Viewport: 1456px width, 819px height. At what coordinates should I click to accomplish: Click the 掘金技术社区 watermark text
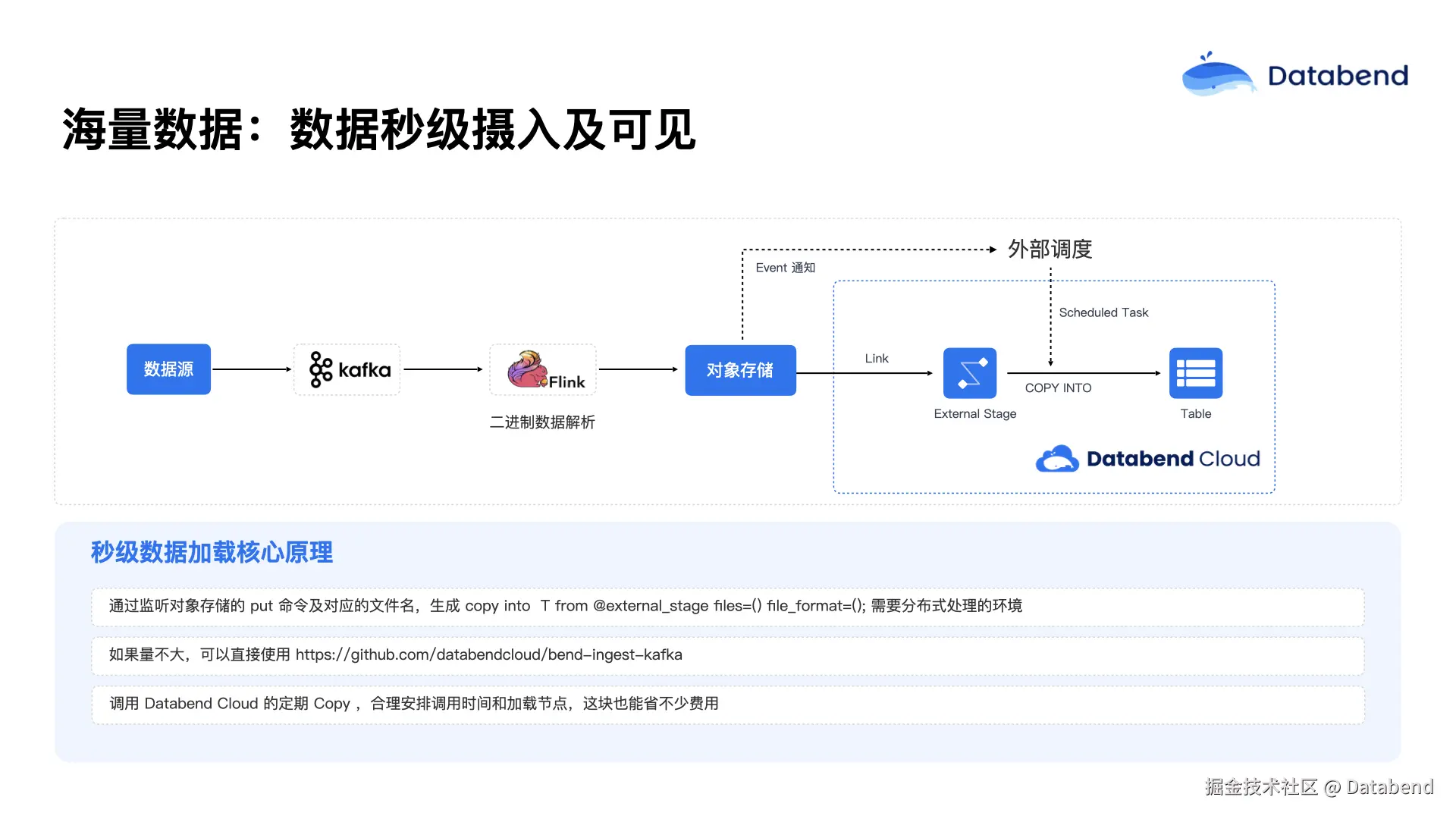coord(1261,787)
